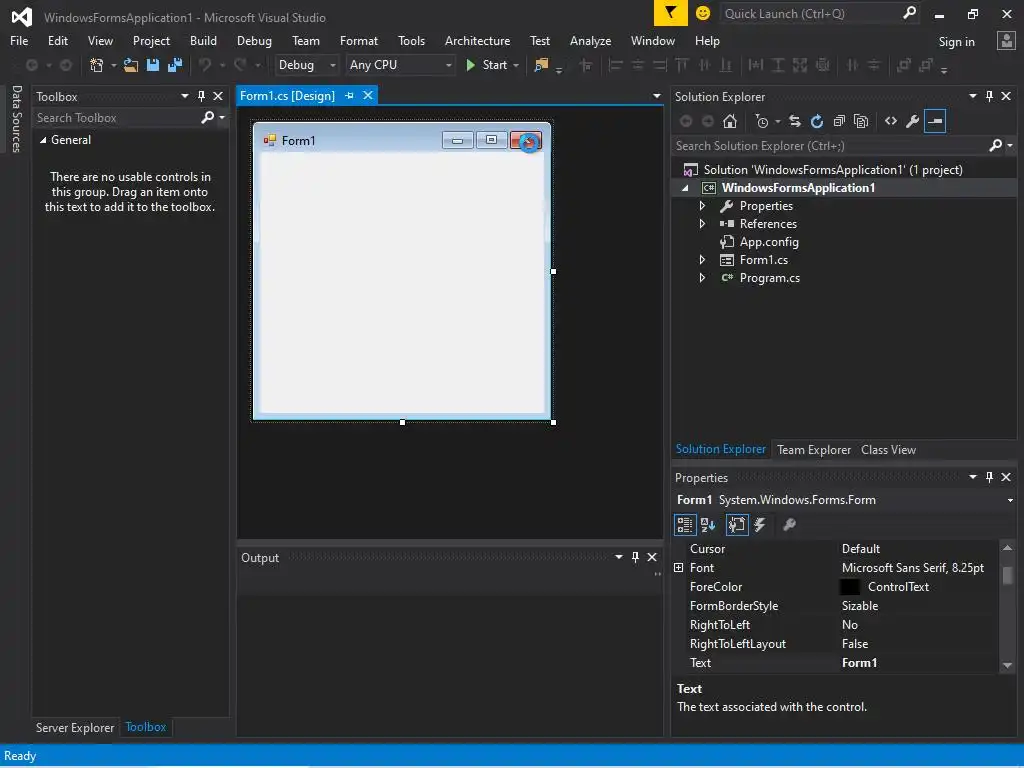1024x768 pixels.
Task: Collapse the General toolbox group
Action: point(43,140)
